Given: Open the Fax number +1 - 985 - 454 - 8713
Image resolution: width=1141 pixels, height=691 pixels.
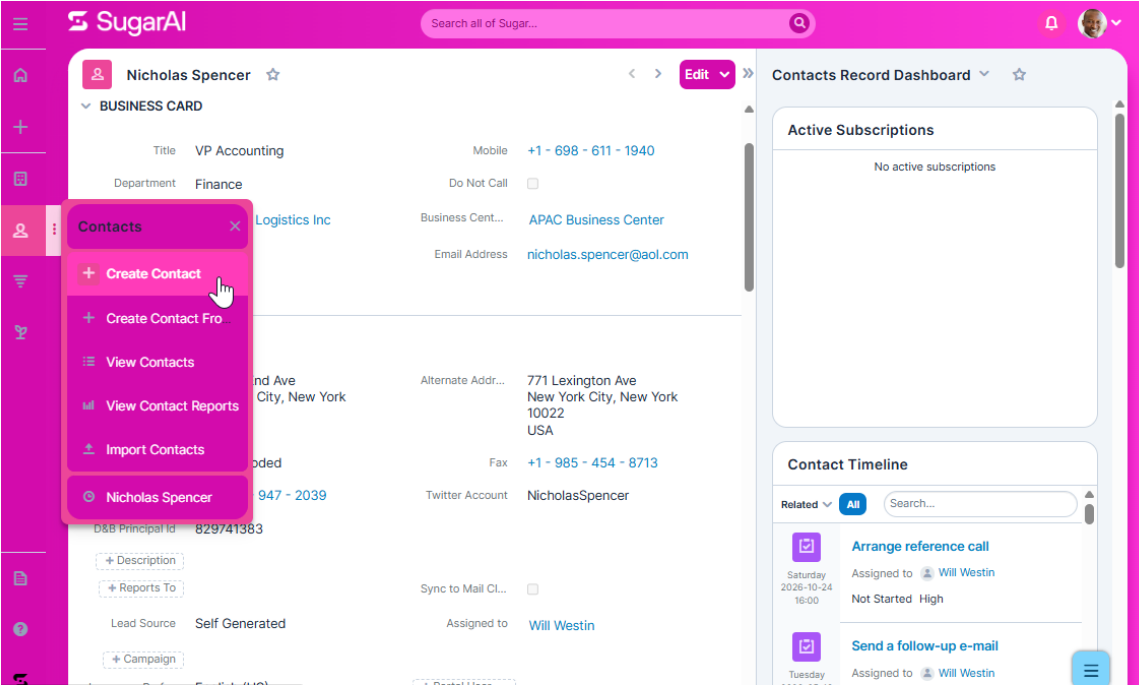Looking at the screenshot, I should [592, 463].
